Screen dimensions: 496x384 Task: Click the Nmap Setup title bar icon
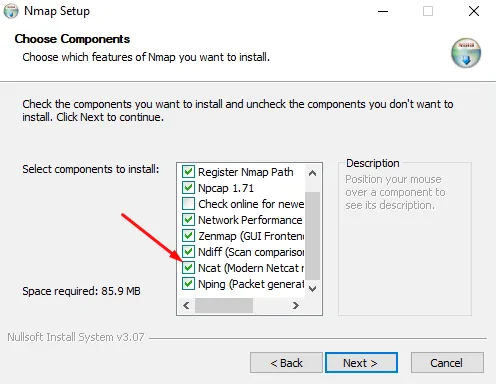coord(11,11)
